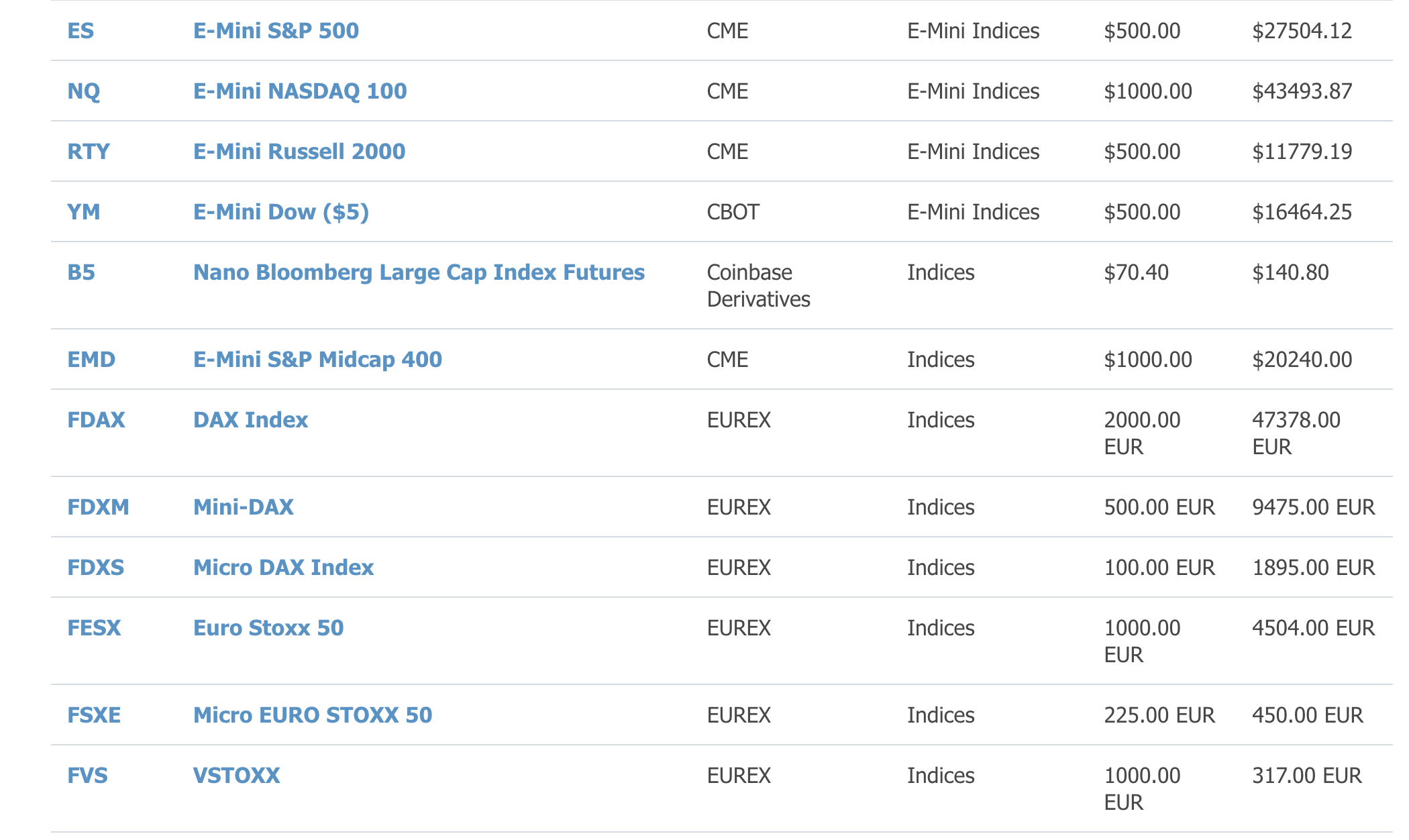Select the $16464.25 margin value
Screen dimensions: 1409x840
click(x=1302, y=212)
